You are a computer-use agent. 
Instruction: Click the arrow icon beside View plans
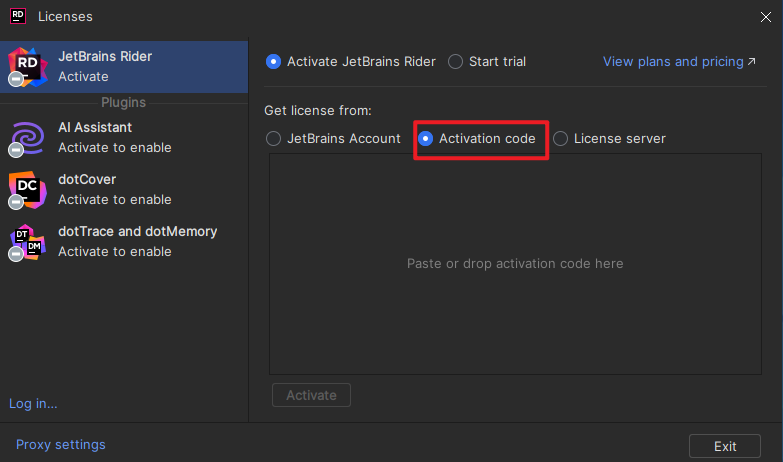[752, 61]
